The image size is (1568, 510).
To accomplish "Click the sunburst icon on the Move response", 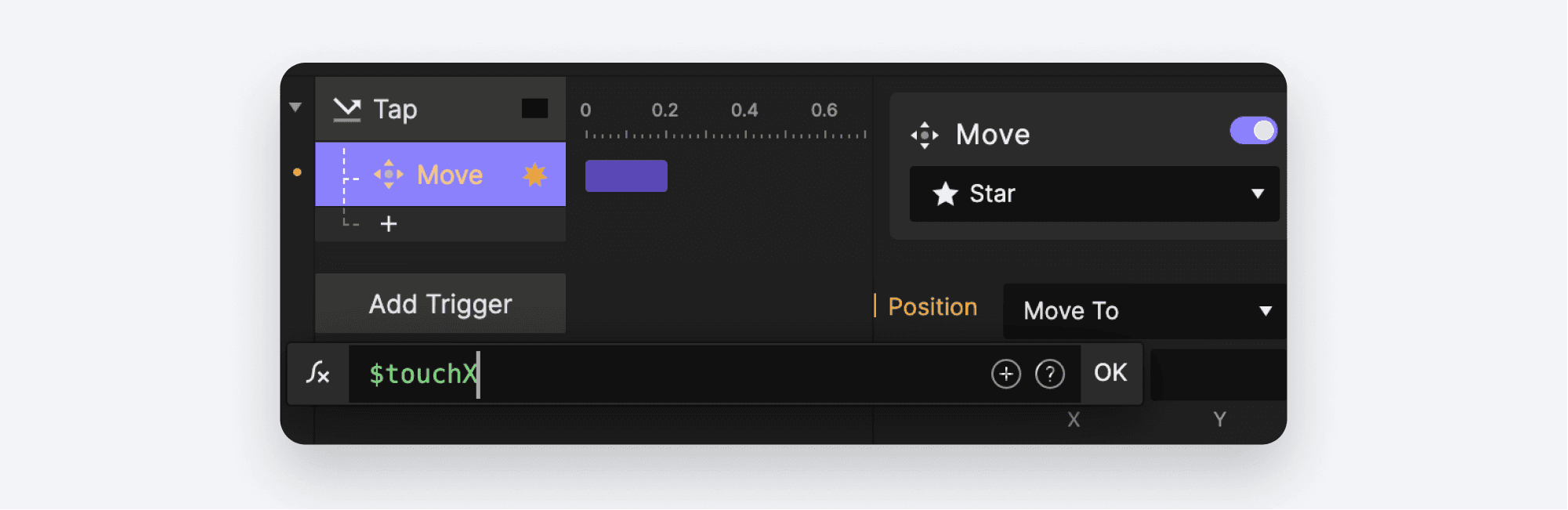I will [534, 174].
